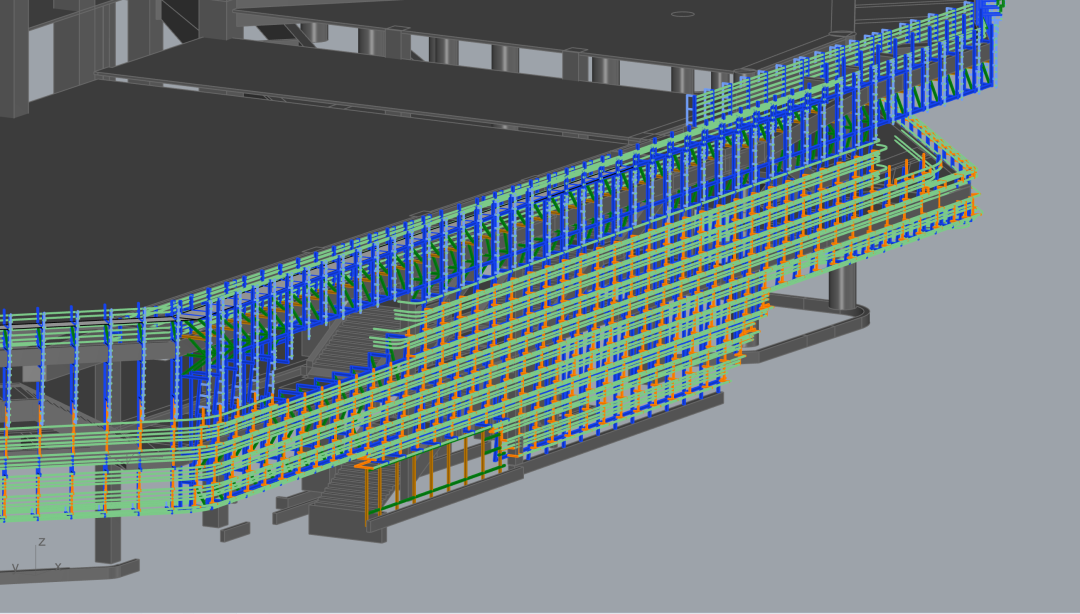Pick the small loose grey block near stair
This screenshot has width=1080, height=614.
click(x=235, y=531)
